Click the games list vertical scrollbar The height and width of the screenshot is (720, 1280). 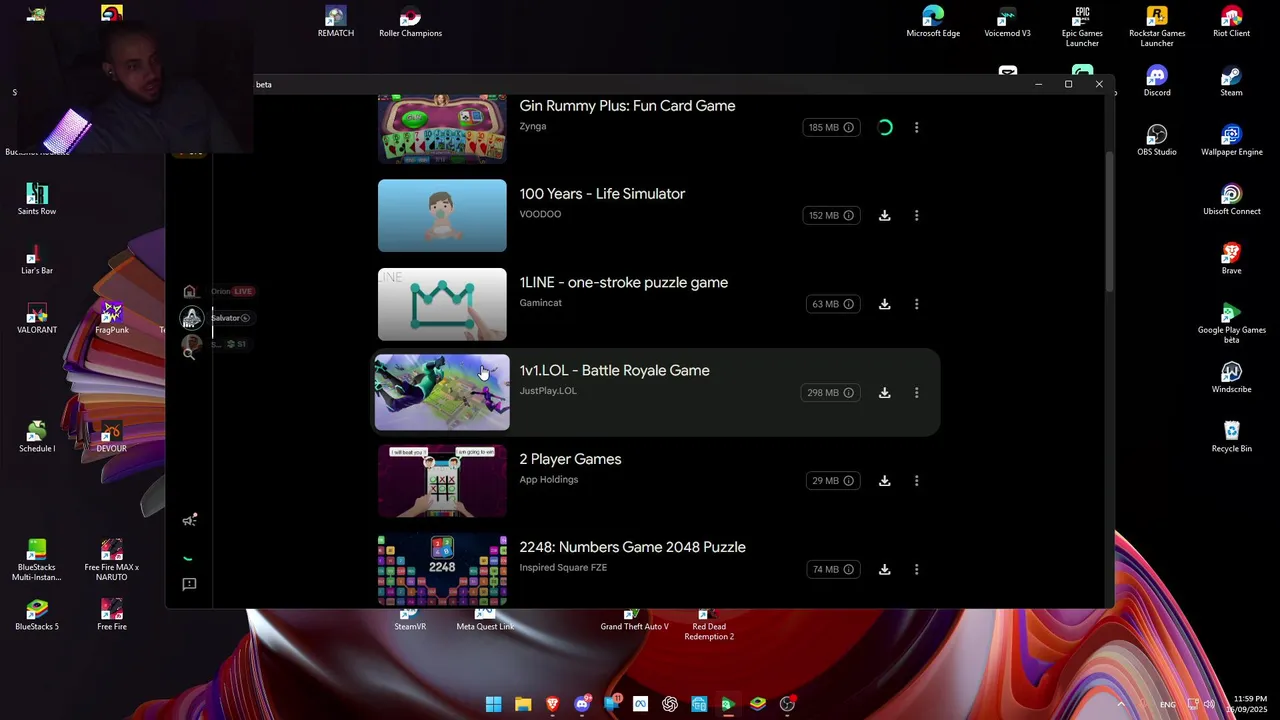point(1109,222)
